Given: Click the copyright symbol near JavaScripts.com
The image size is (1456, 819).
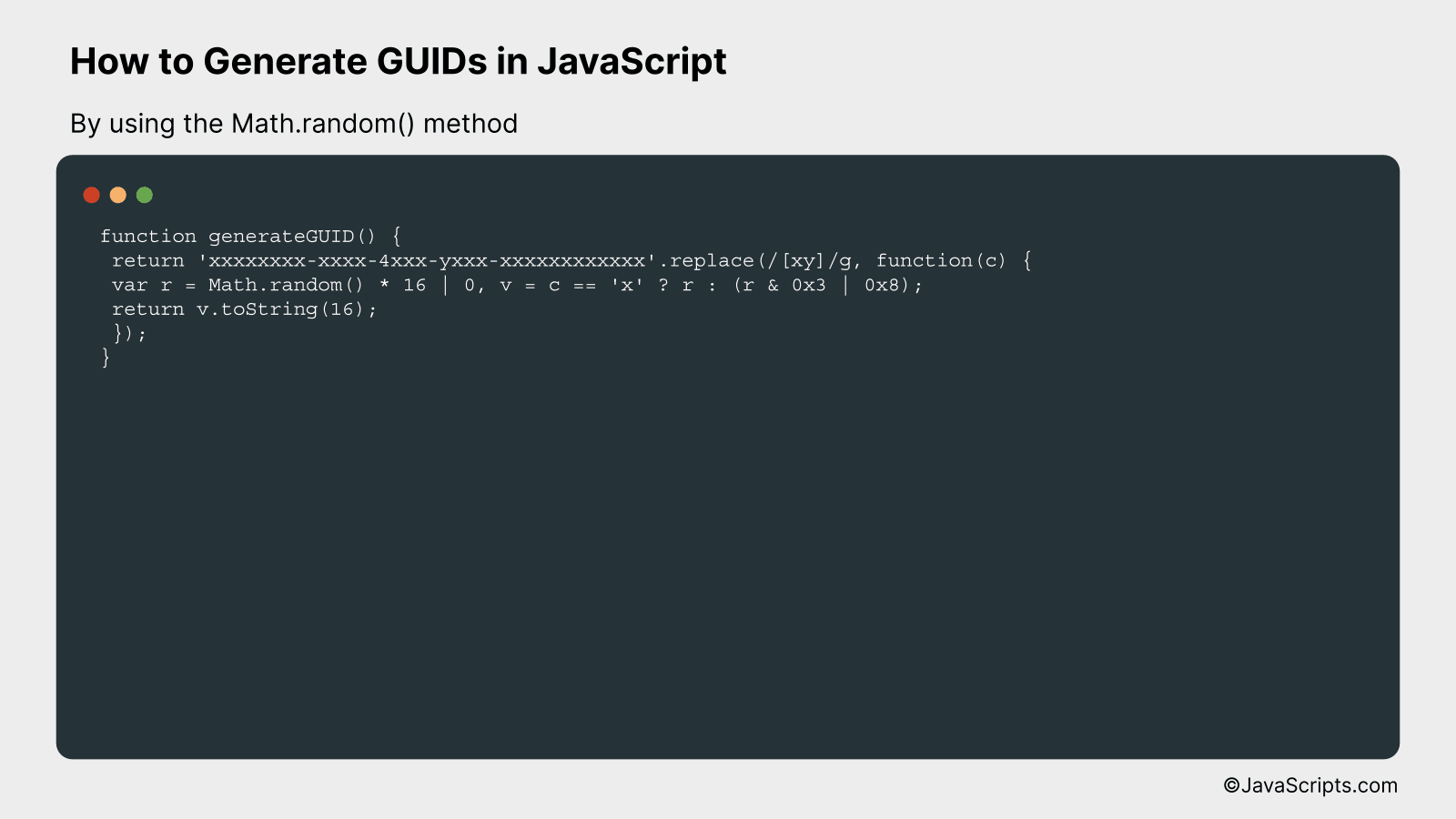Looking at the screenshot, I should tap(1233, 784).
